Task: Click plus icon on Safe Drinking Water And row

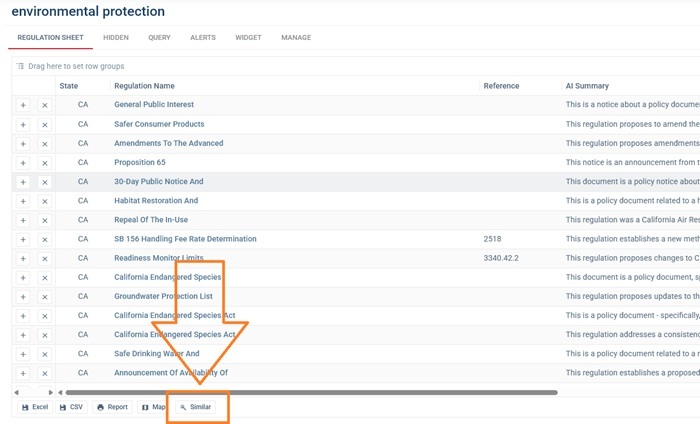Action: [23, 355]
